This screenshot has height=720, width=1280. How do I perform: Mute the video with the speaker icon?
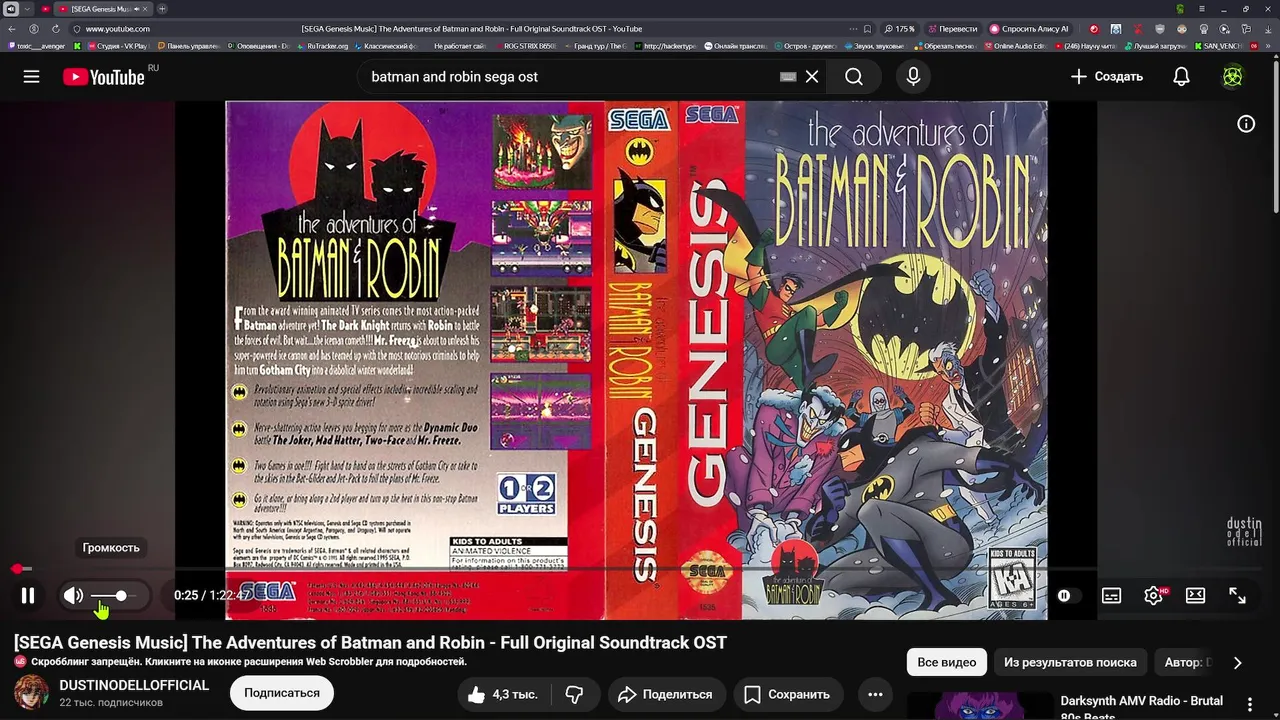(x=73, y=596)
